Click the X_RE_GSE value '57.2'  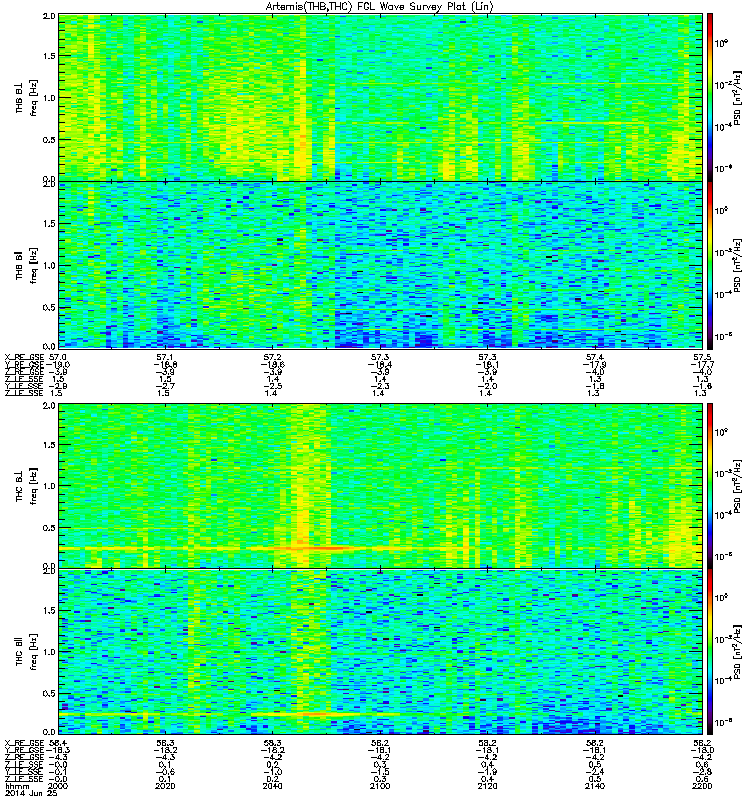pyautogui.click(x=273, y=358)
